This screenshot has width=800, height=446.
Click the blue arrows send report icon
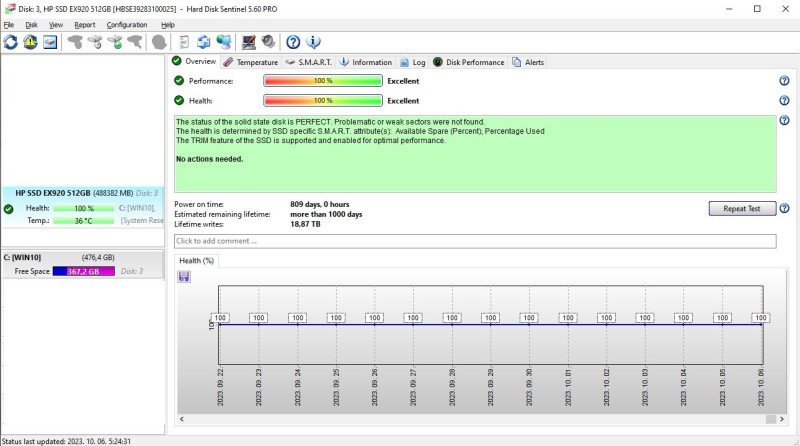pyautogui.click(x=204, y=42)
